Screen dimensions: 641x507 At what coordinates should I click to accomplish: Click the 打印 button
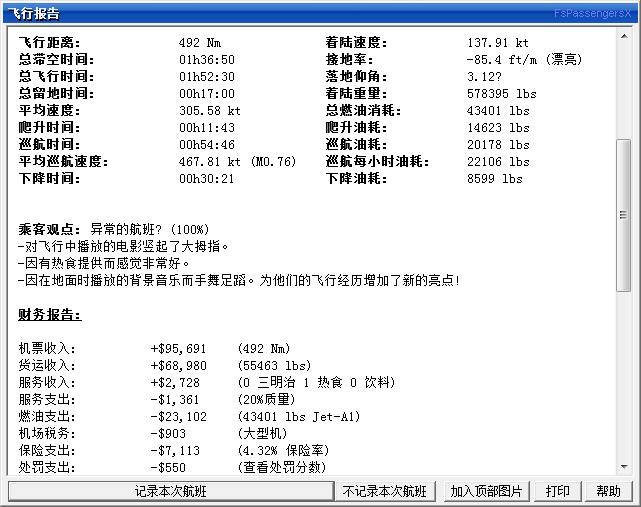point(558,491)
